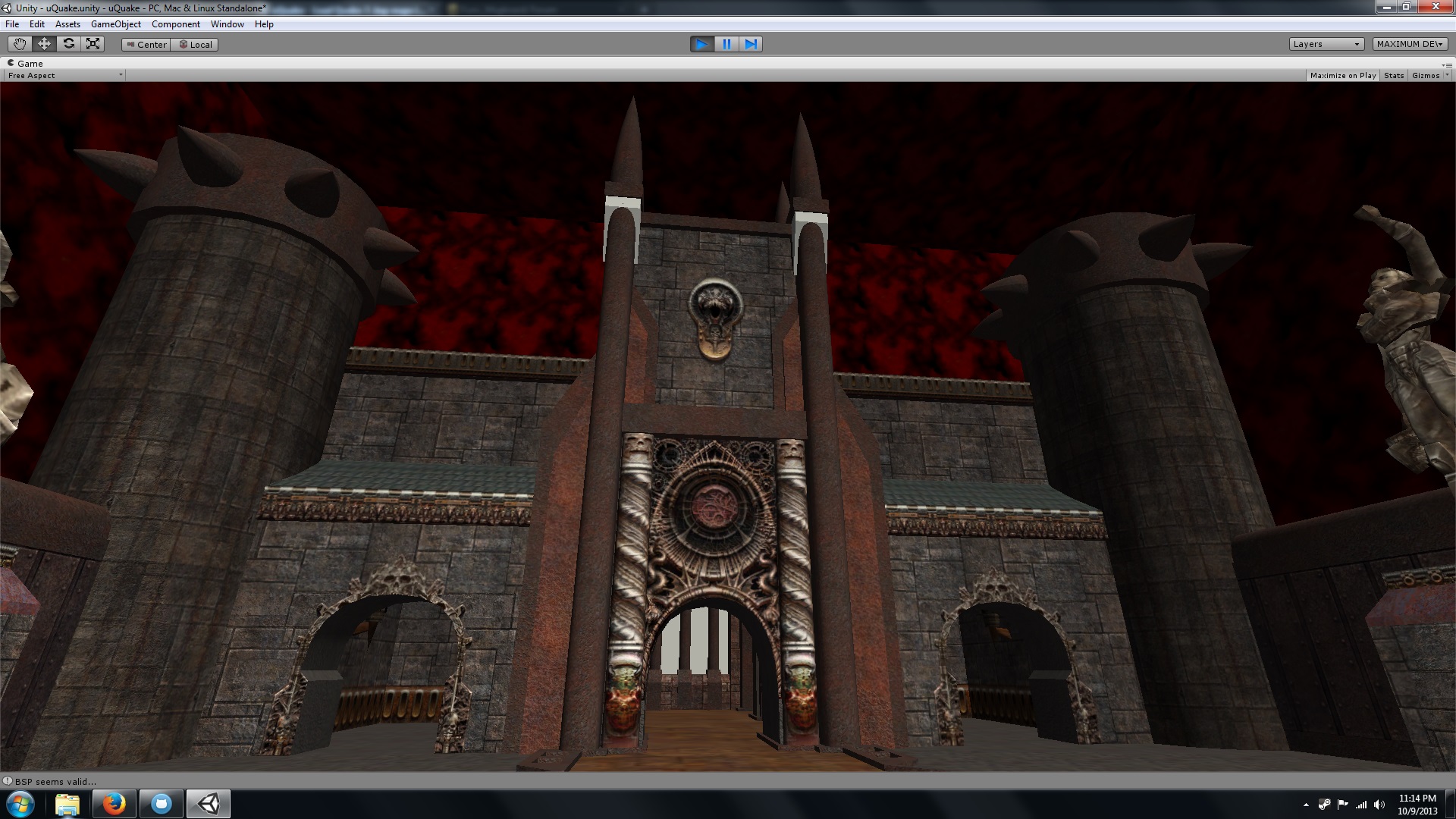Toggle Local handle orientation
The width and height of the screenshot is (1456, 819).
195,44
